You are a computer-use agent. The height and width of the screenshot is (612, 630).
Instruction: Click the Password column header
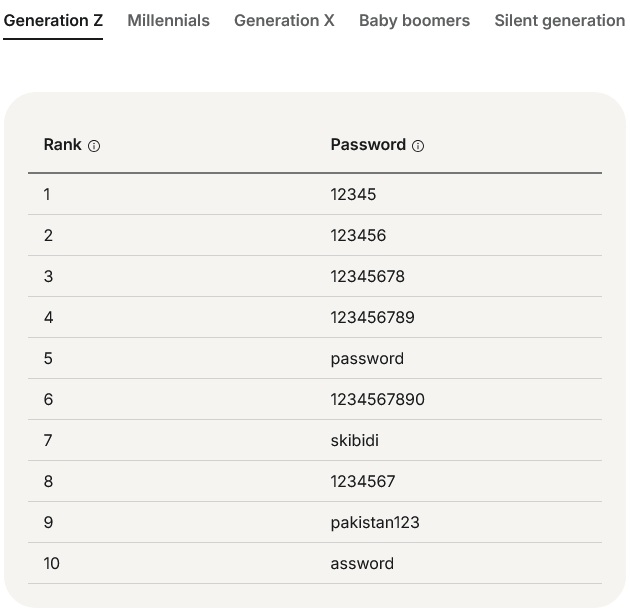tap(367, 145)
